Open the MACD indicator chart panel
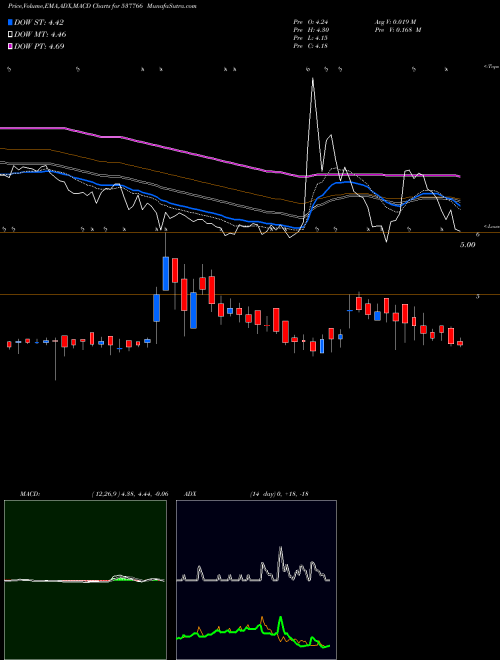 click(85, 580)
